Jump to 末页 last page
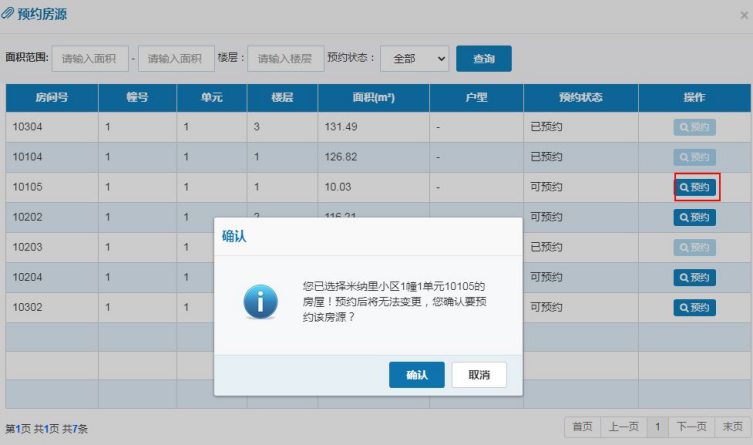This screenshot has width=753, height=445. pyautogui.click(x=733, y=427)
